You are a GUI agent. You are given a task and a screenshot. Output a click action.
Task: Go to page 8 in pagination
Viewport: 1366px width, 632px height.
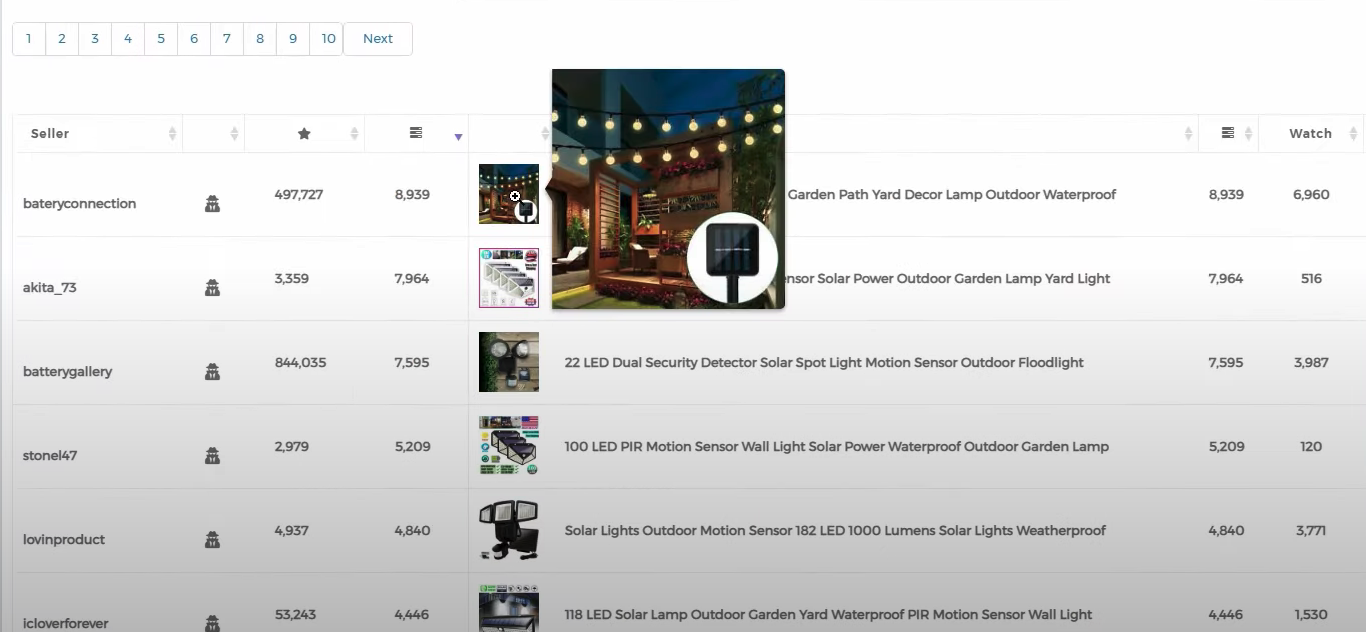pos(260,39)
